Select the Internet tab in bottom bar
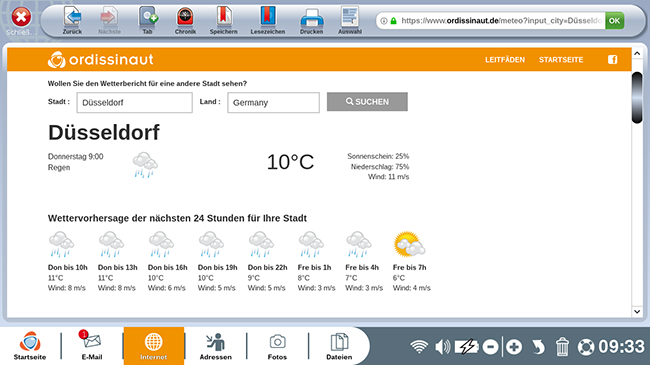This screenshot has width=650, height=365. 154,346
